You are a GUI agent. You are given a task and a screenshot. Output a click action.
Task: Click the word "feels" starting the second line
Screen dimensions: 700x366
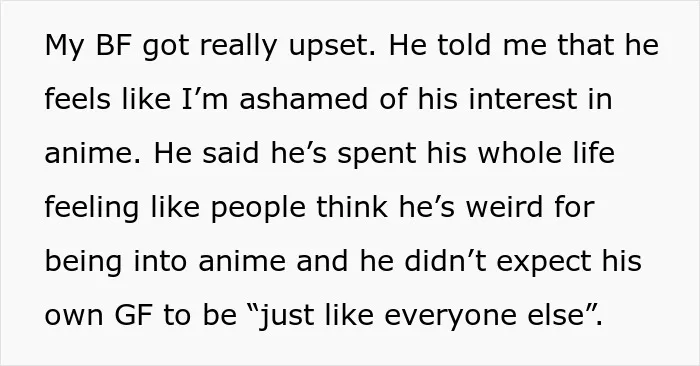pos(78,98)
